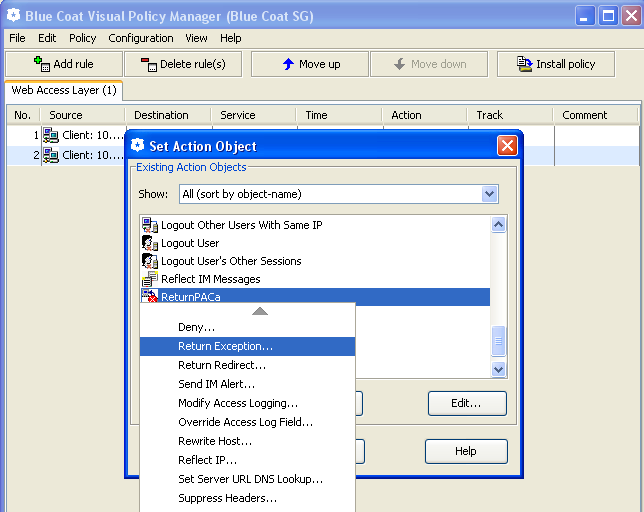
Task: Click the Move down arrow icon
Action: (399, 64)
